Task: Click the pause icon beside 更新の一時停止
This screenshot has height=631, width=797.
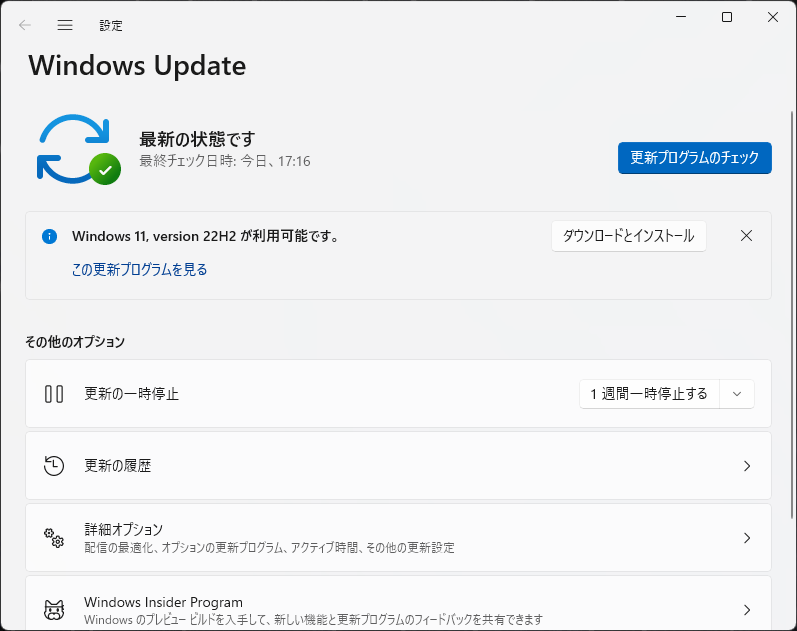Action: point(54,394)
